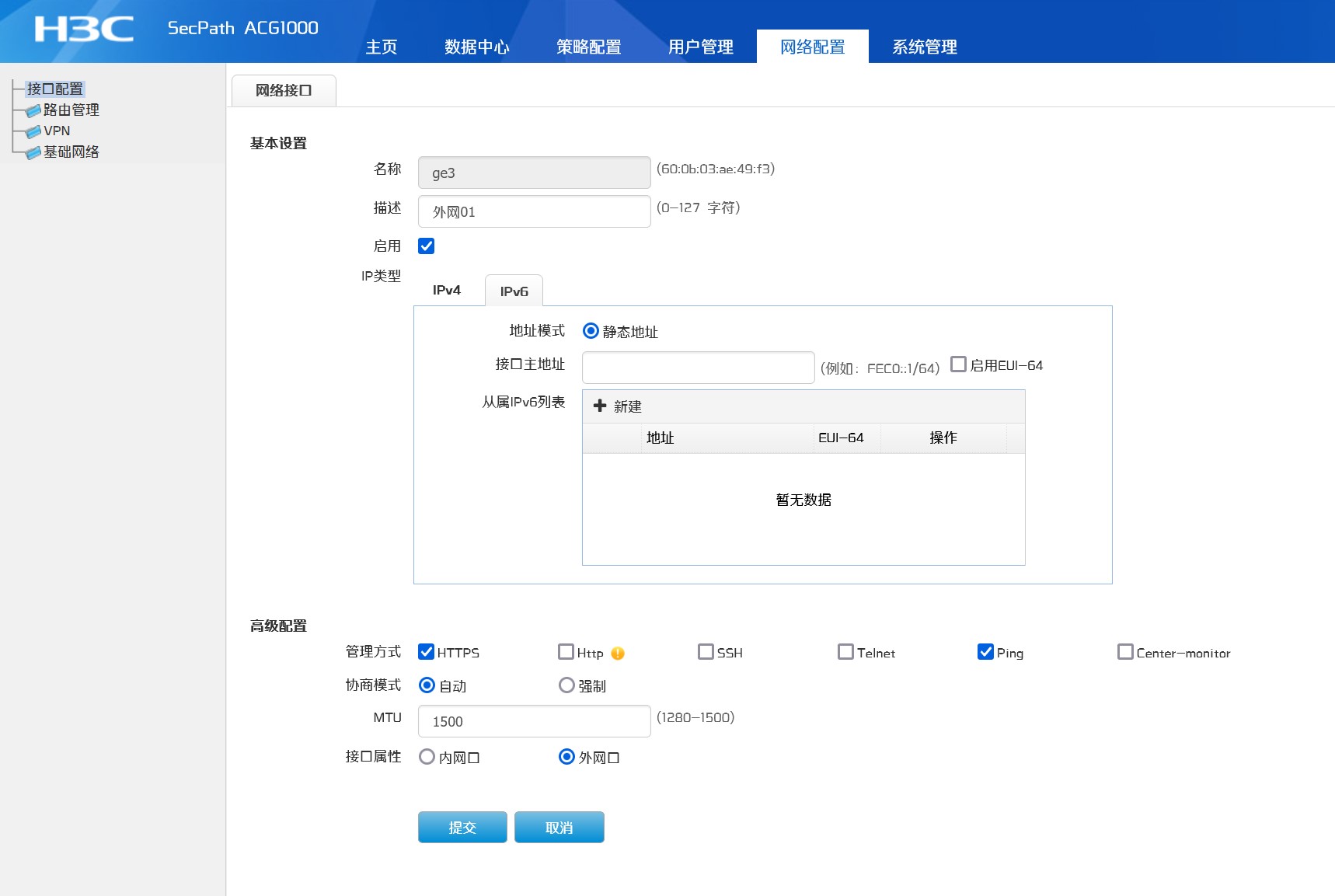Select 内网口 interface attribute
Screen dimensions: 1335x896
tap(427, 757)
